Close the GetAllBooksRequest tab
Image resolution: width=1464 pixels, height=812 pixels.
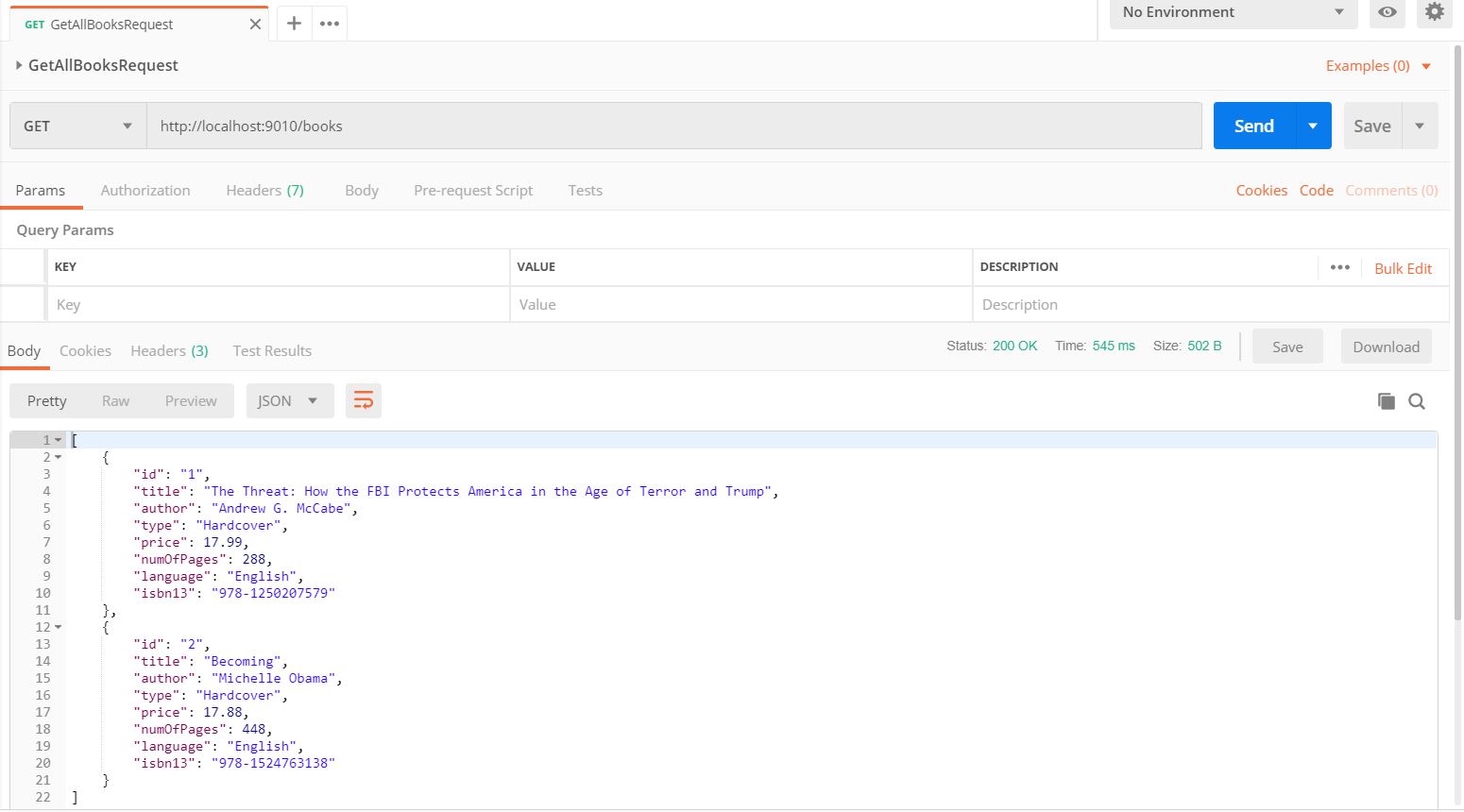(255, 25)
